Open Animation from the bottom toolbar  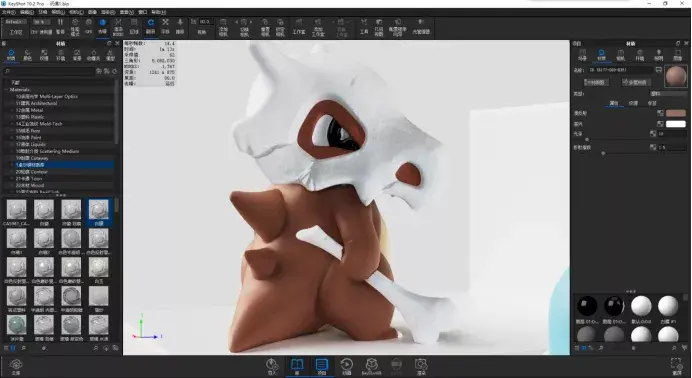[x=346, y=367]
